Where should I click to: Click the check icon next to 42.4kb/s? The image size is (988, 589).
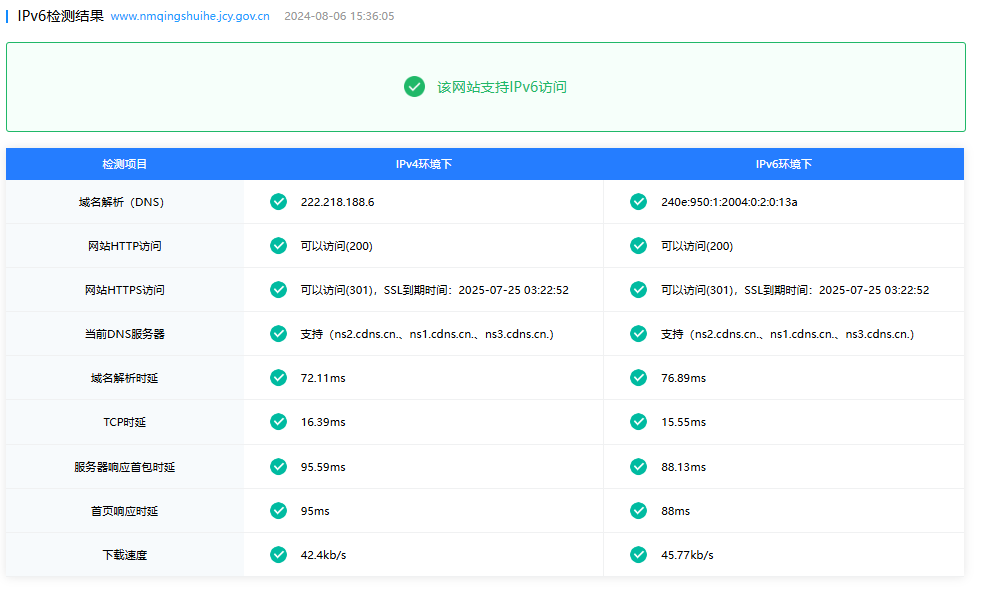tap(279, 555)
